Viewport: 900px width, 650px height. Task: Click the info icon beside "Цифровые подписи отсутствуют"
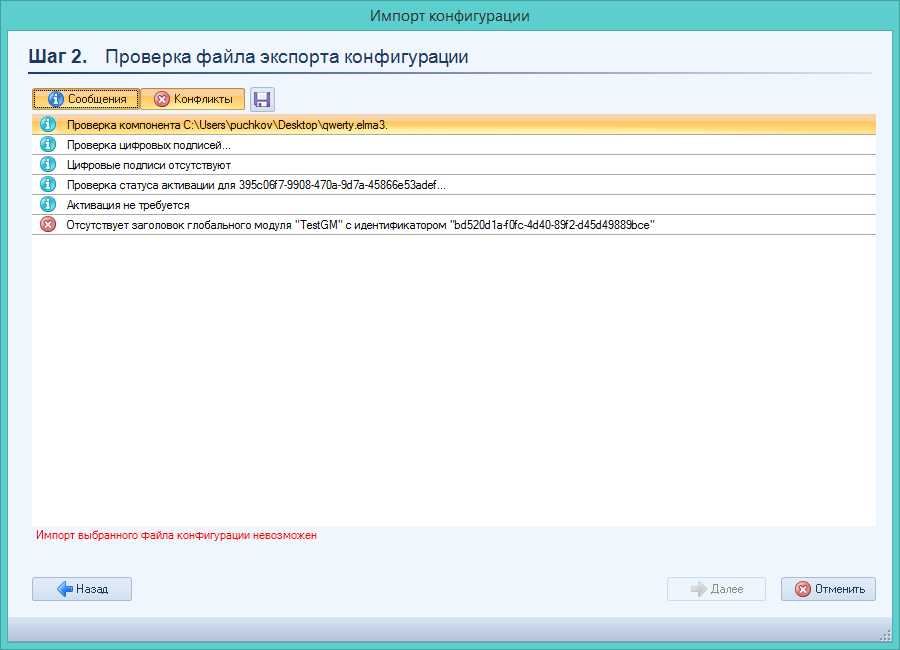[x=47, y=165]
